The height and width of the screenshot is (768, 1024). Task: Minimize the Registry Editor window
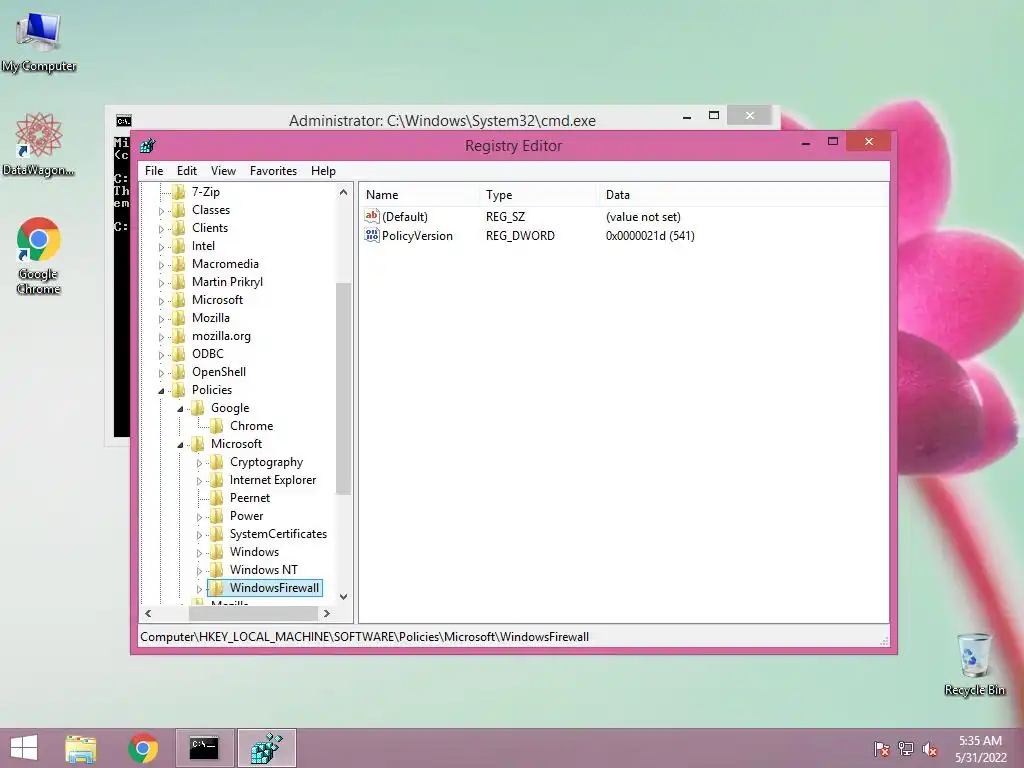tap(806, 142)
